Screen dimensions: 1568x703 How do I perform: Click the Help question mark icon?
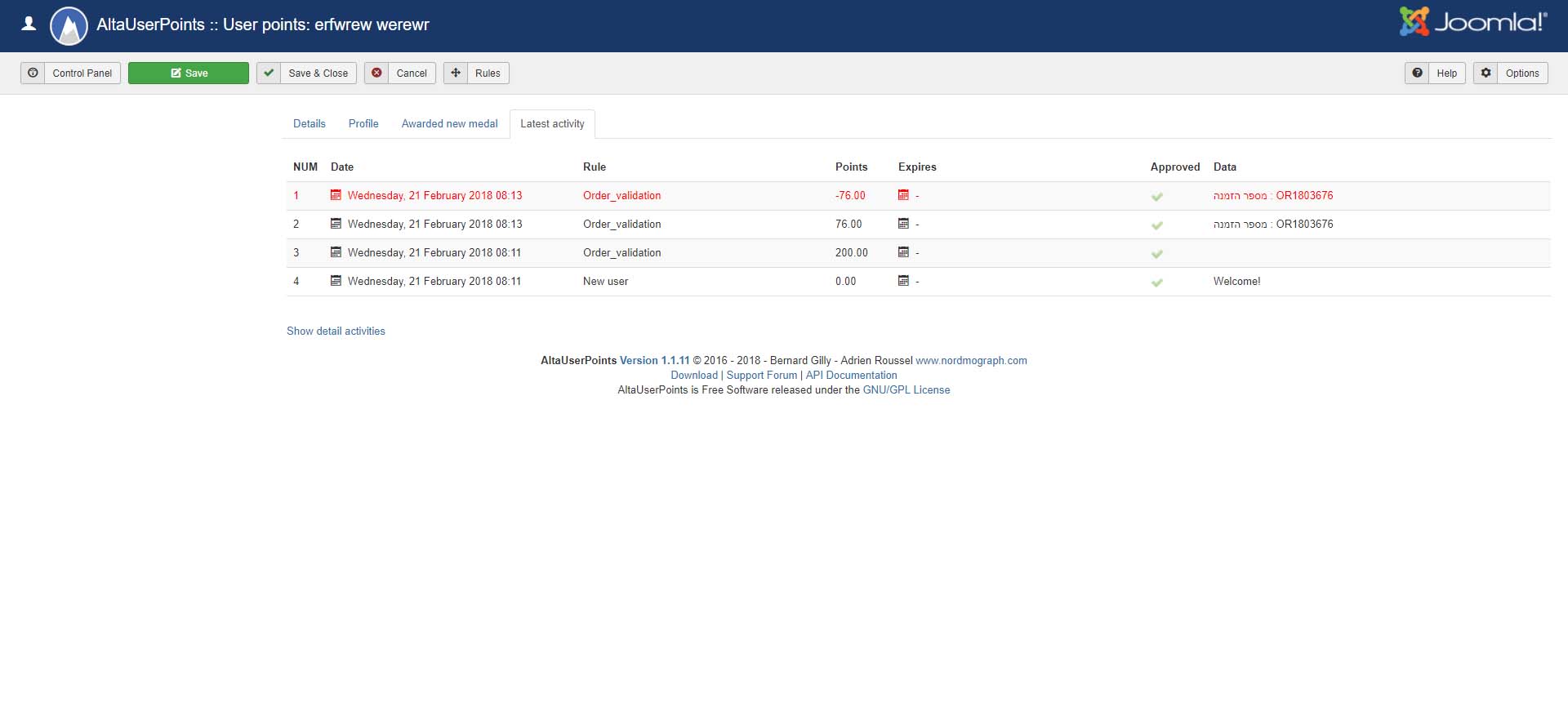click(1418, 73)
